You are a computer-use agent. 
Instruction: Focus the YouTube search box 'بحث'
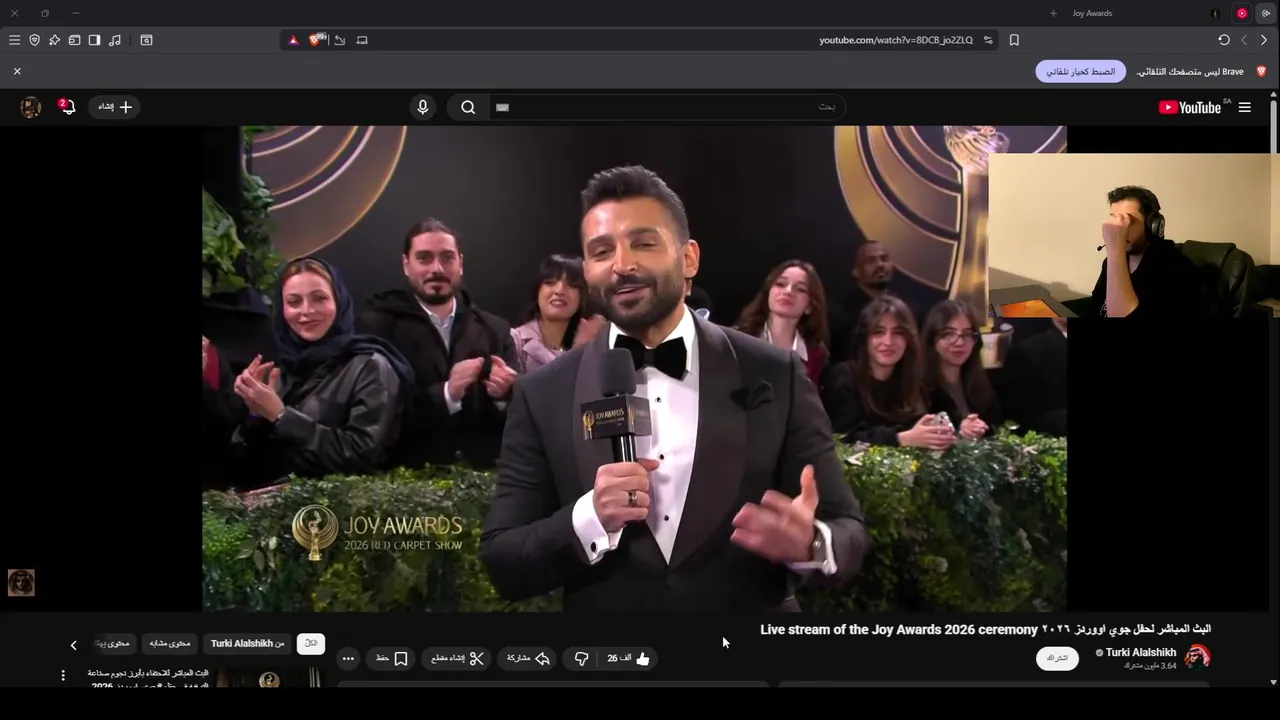667,107
